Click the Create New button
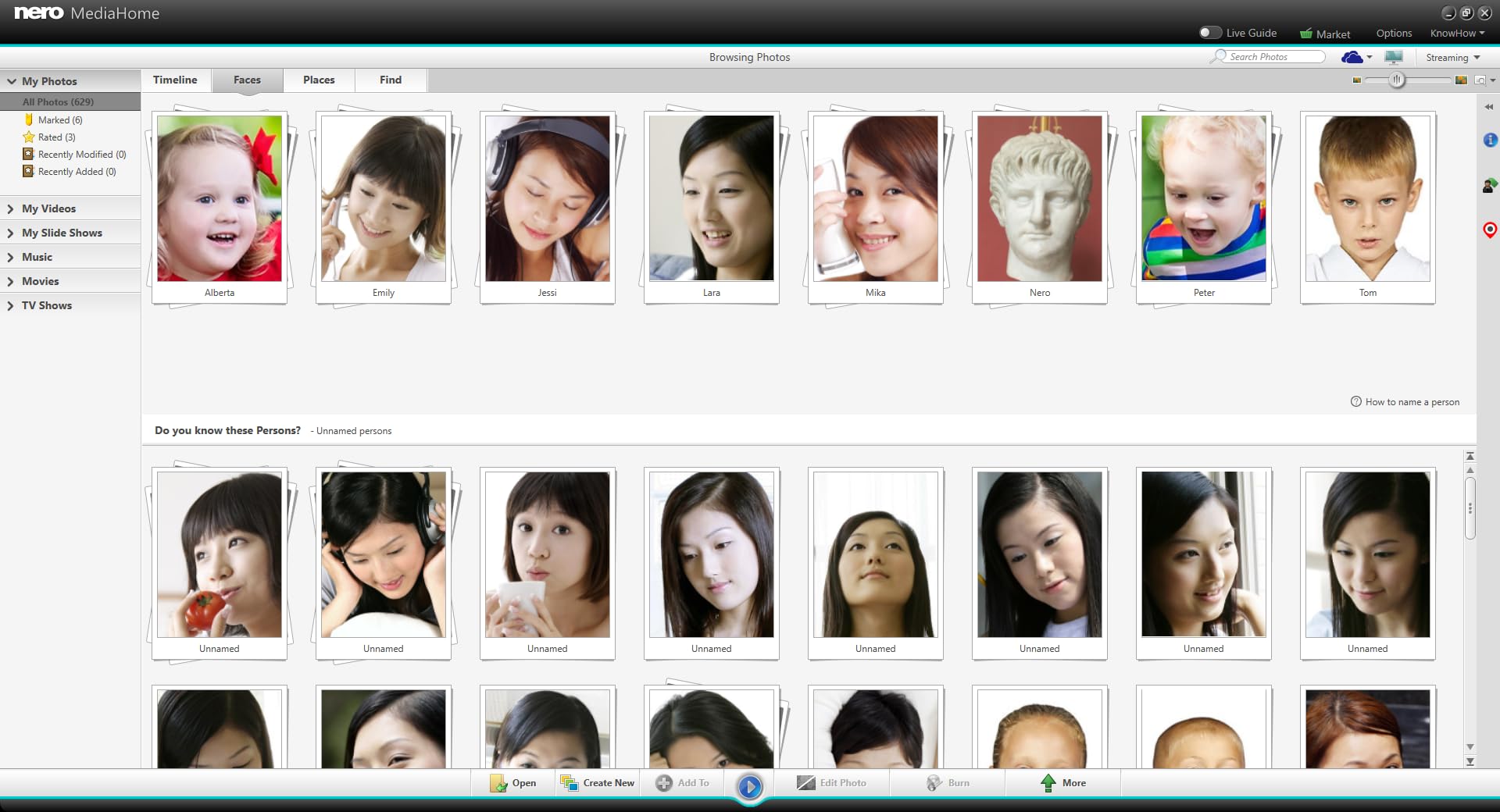1500x812 pixels. point(598,783)
